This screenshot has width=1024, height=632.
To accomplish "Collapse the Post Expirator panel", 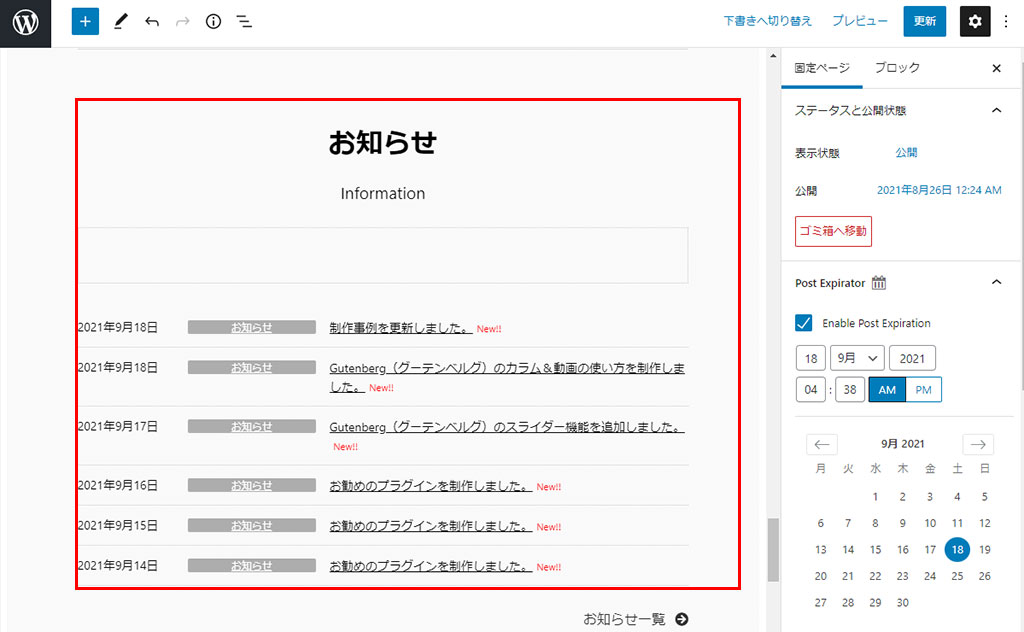I will pos(996,283).
